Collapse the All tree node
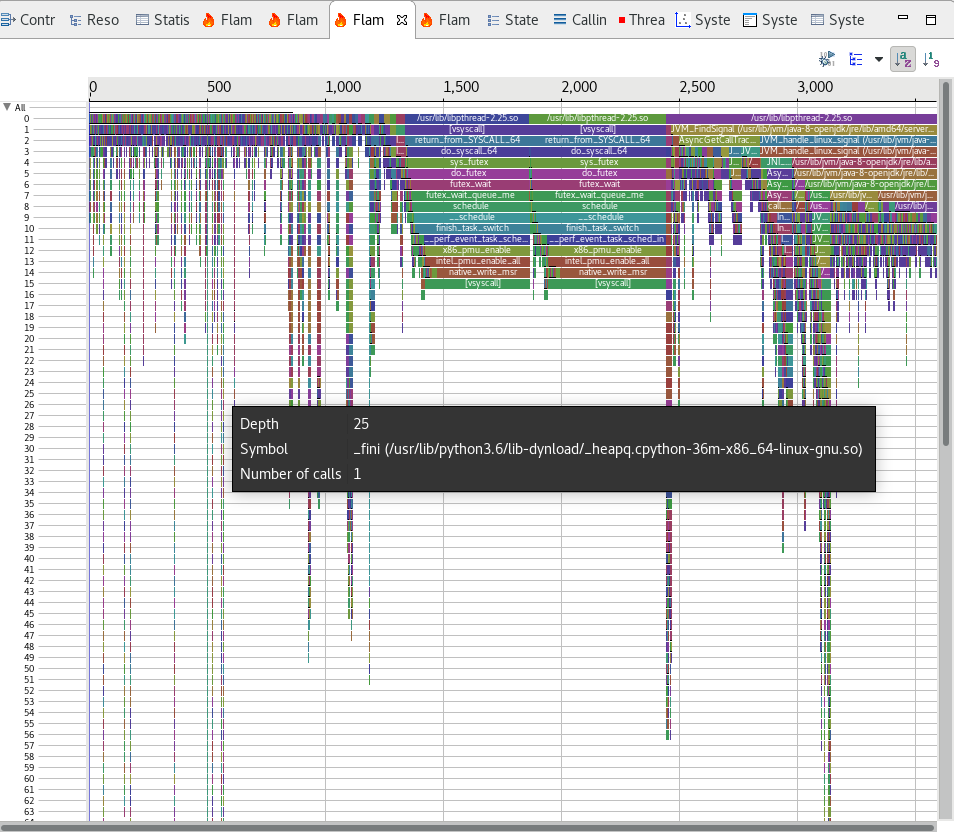This screenshot has height=832, width=954. coord(8,107)
